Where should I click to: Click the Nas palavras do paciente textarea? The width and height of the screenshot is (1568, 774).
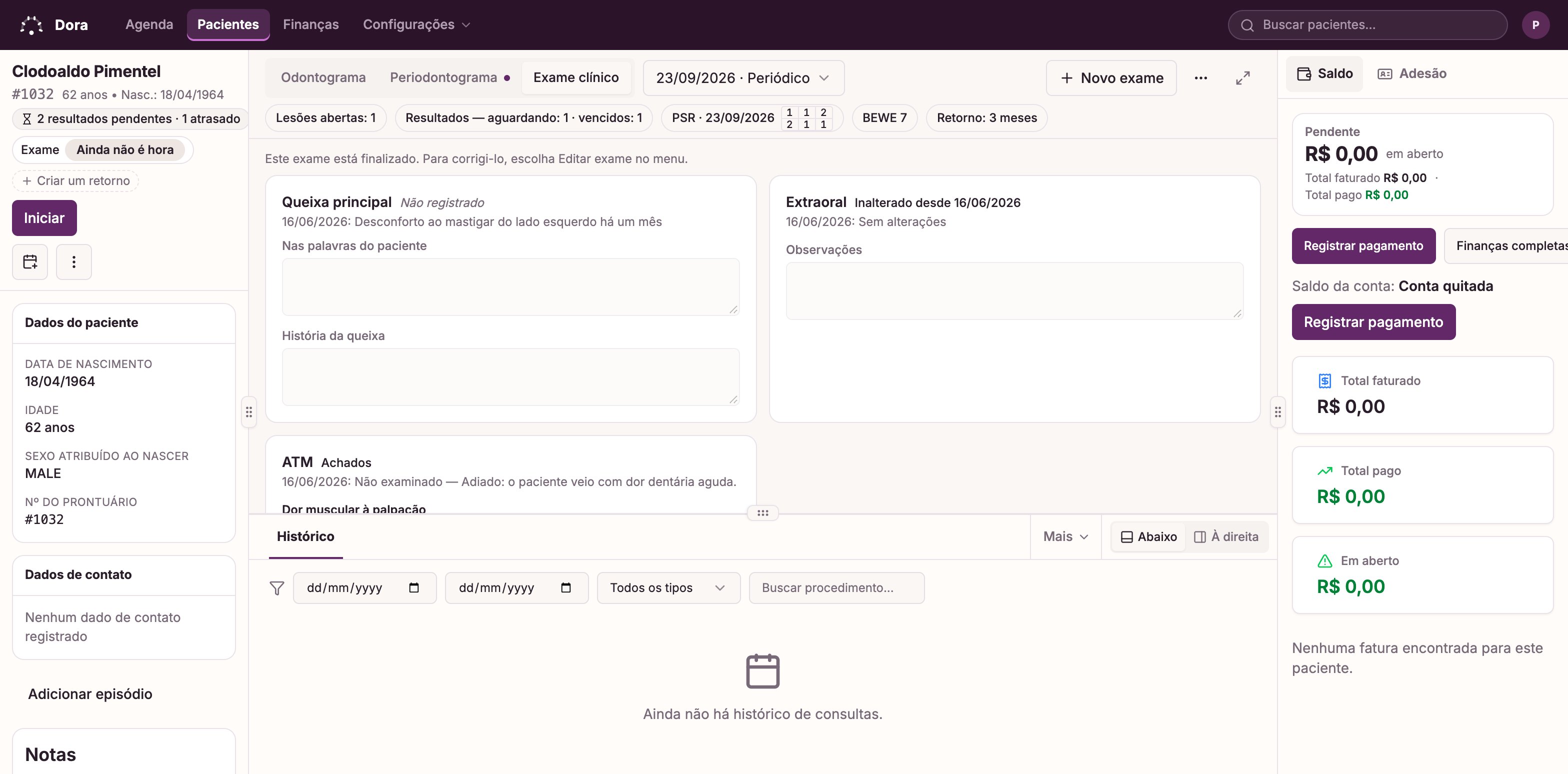pos(510,286)
